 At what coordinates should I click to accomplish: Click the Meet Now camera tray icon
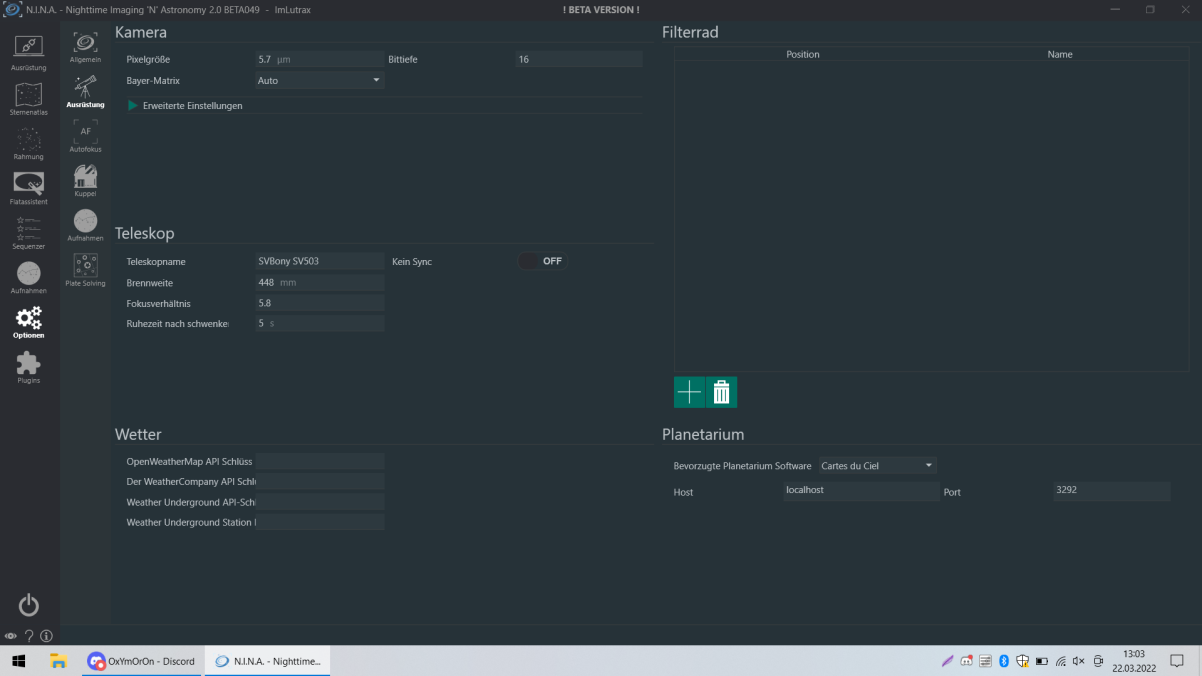[x=1099, y=661]
